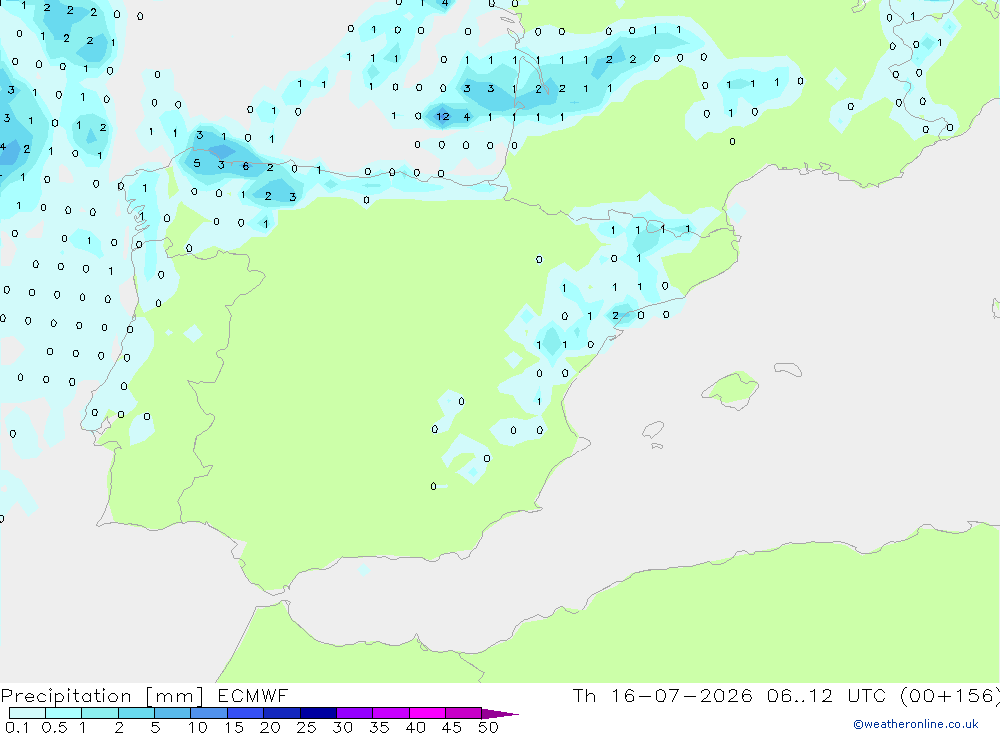Click the '12' precipitation value on the map

pyautogui.click(x=443, y=117)
